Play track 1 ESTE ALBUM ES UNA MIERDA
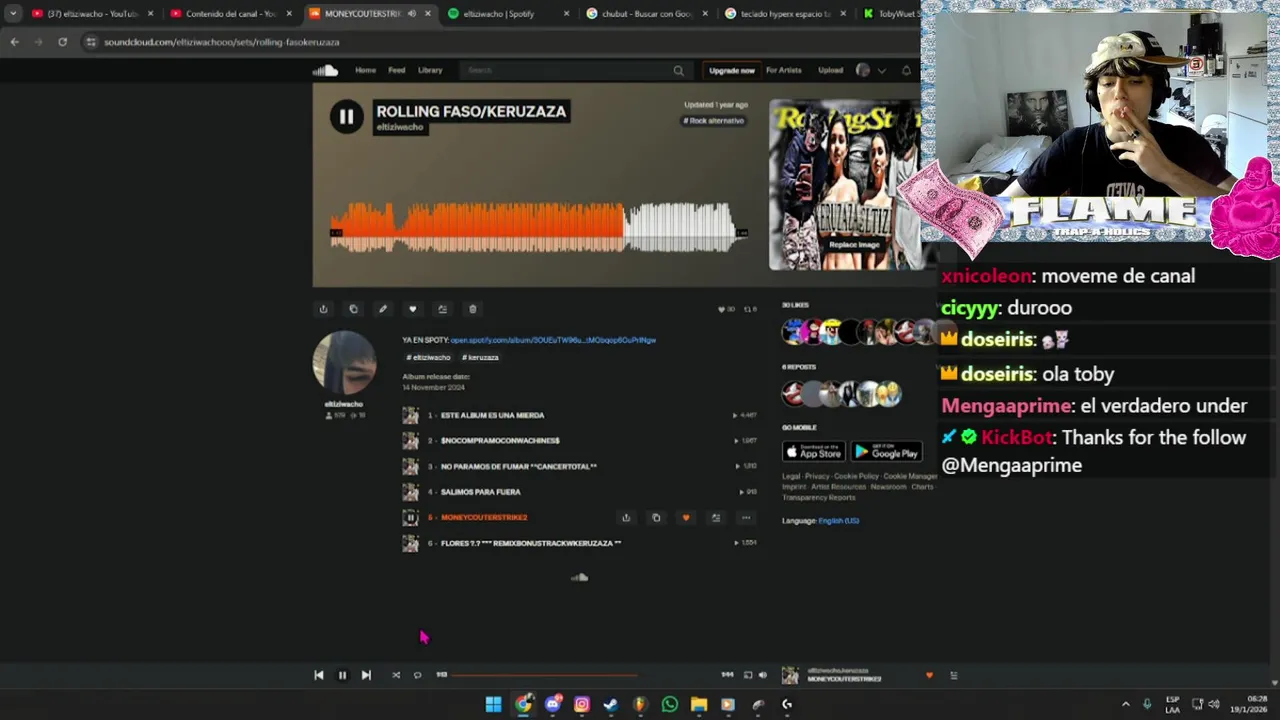This screenshot has width=1280, height=720. click(x=492, y=415)
